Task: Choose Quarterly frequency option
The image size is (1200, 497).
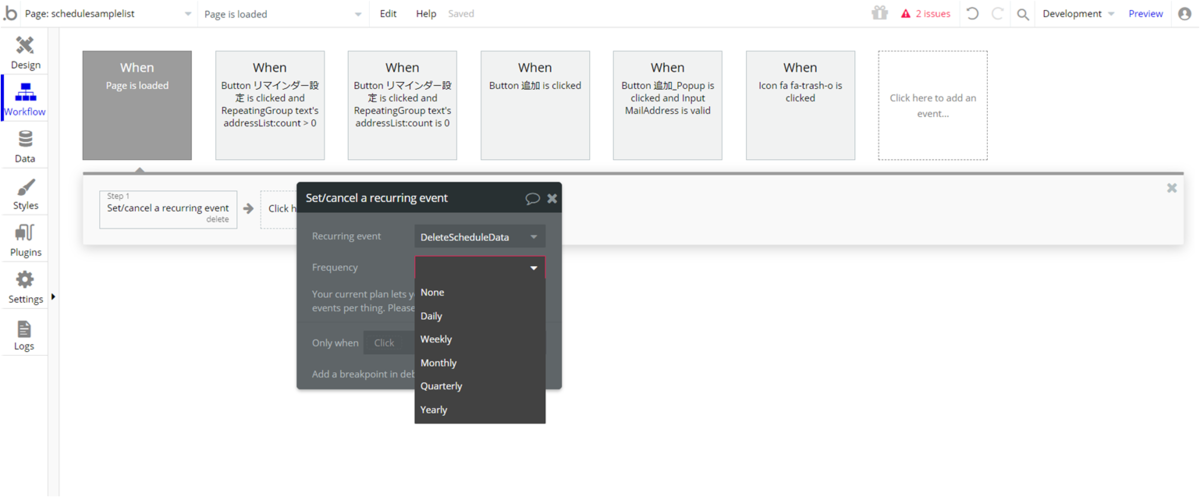Action: 480,386
